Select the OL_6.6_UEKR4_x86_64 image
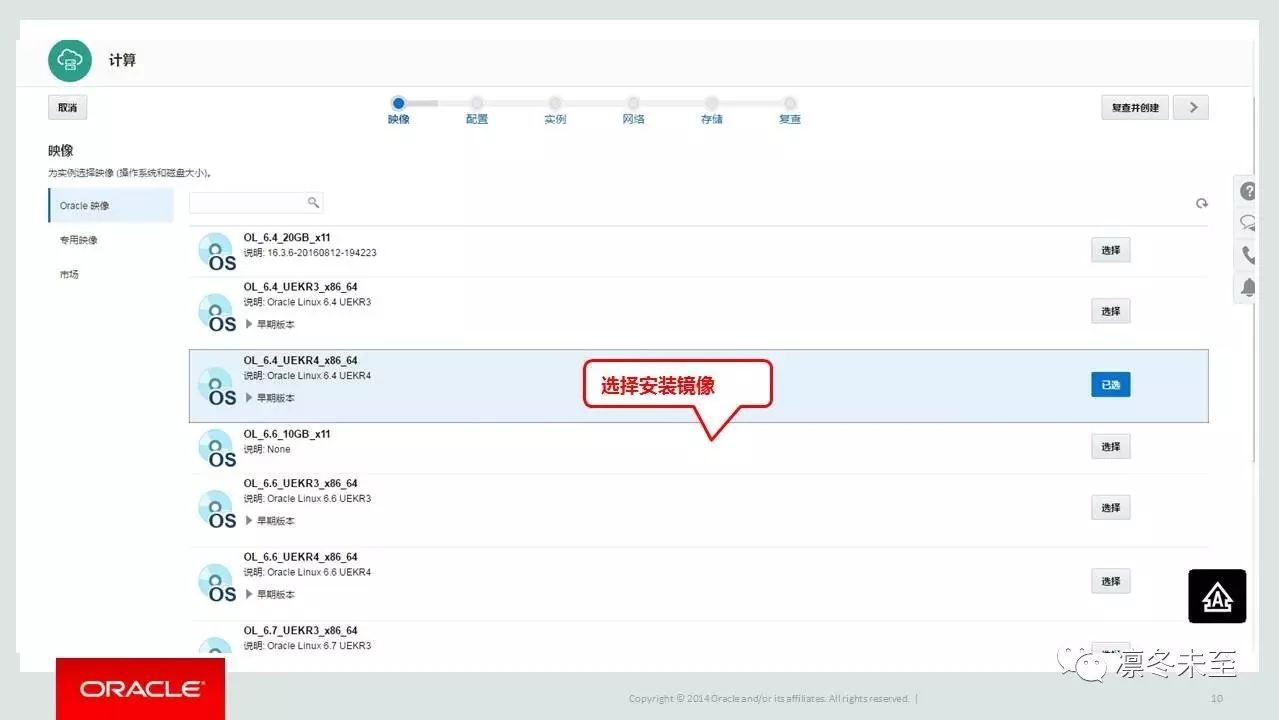The width and height of the screenshot is (1279, 720). pyautogui.click(x=1111, y=581)
